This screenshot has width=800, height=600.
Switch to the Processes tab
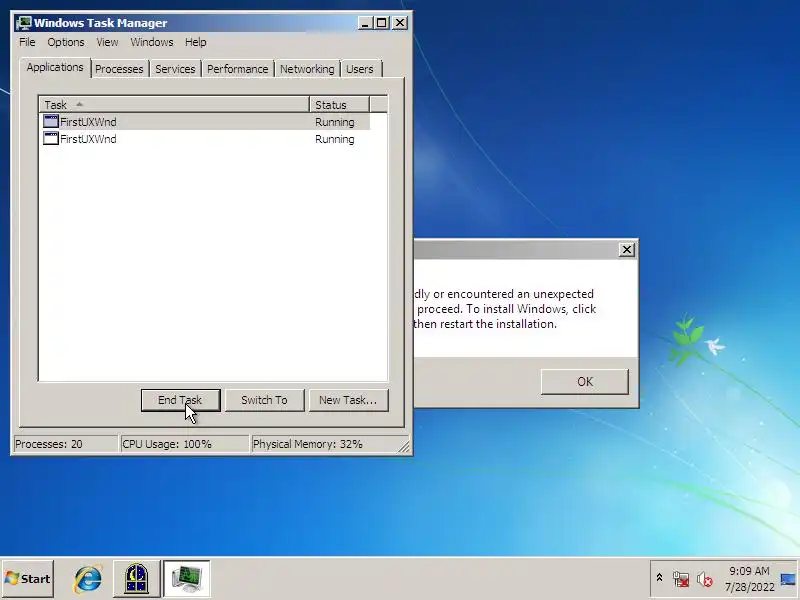pyautogui.click(x=119, y=69)
